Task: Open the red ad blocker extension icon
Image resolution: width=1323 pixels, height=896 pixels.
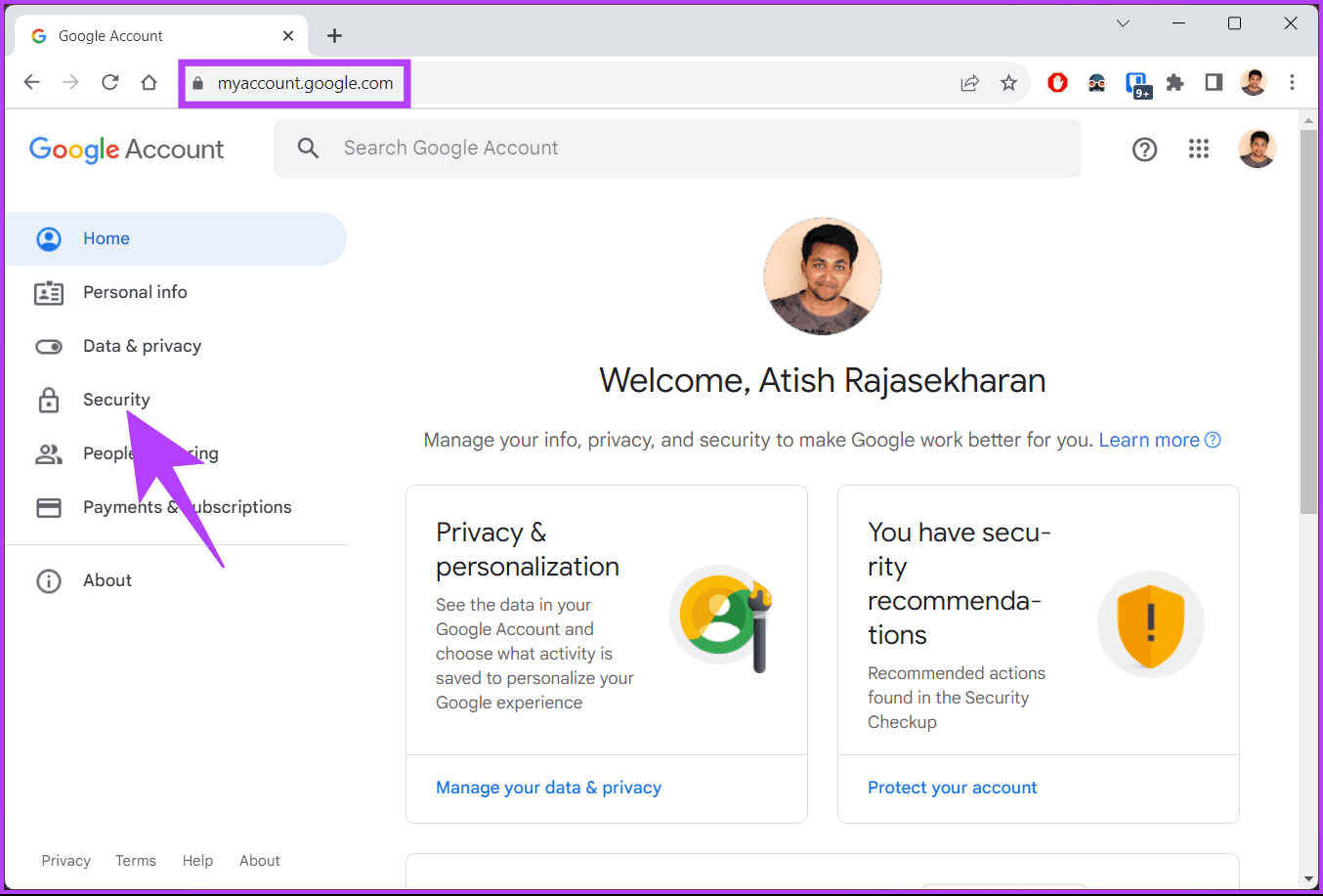Action: point(1057,83)
